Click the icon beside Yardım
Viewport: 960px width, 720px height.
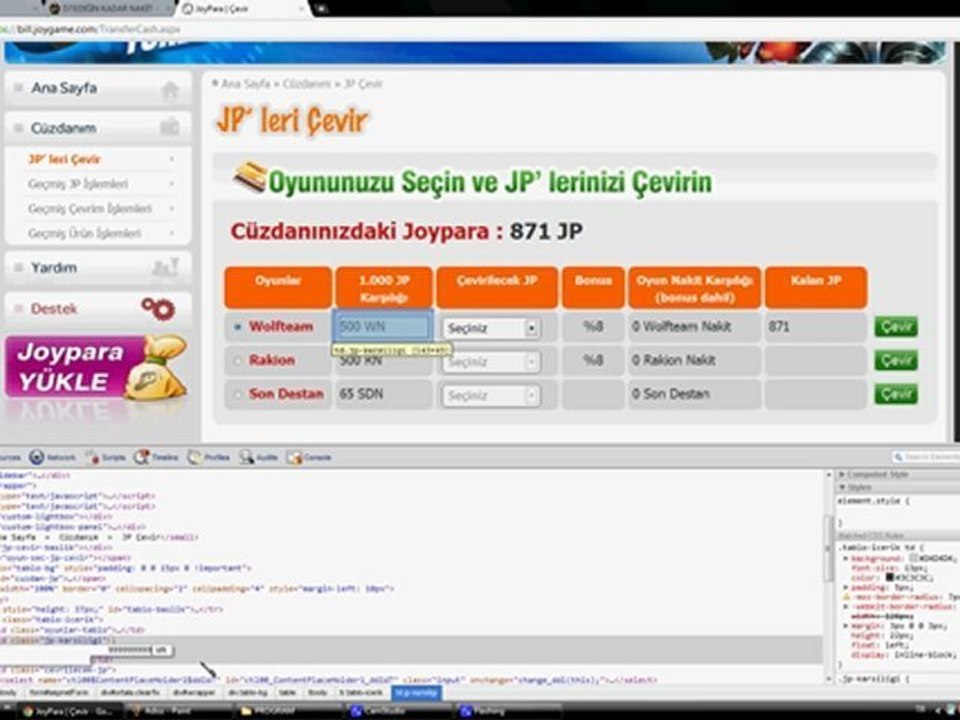point(165,267)
